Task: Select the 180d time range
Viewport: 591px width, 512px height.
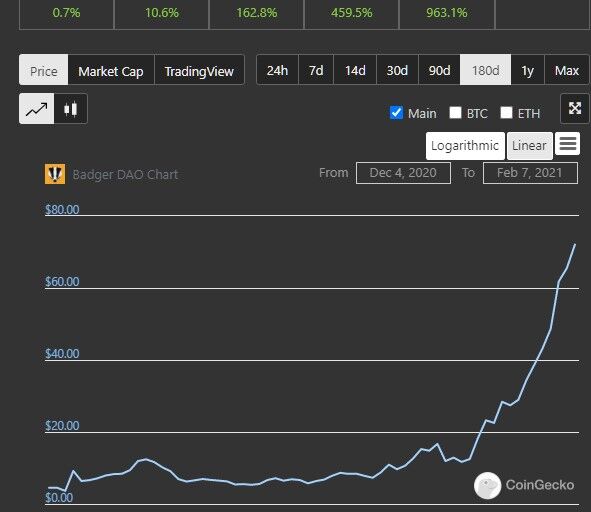Action: pos(485,70)
